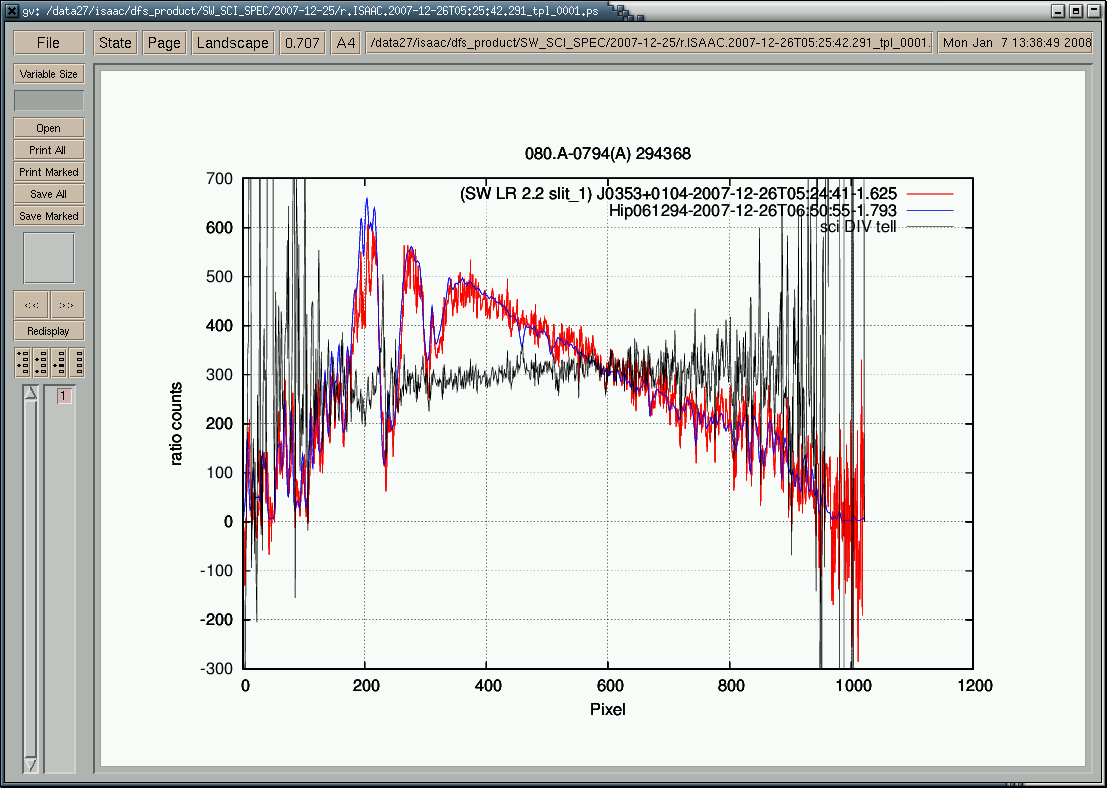
Task: Select page 1 in the page list
Action: 64,397
